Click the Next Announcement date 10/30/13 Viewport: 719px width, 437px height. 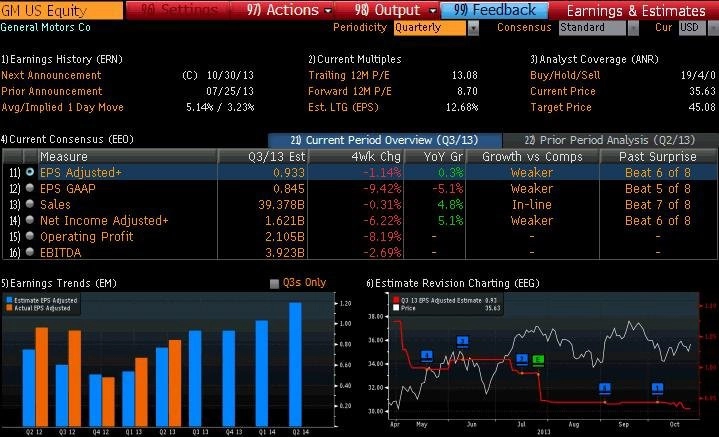click(230, 75)
